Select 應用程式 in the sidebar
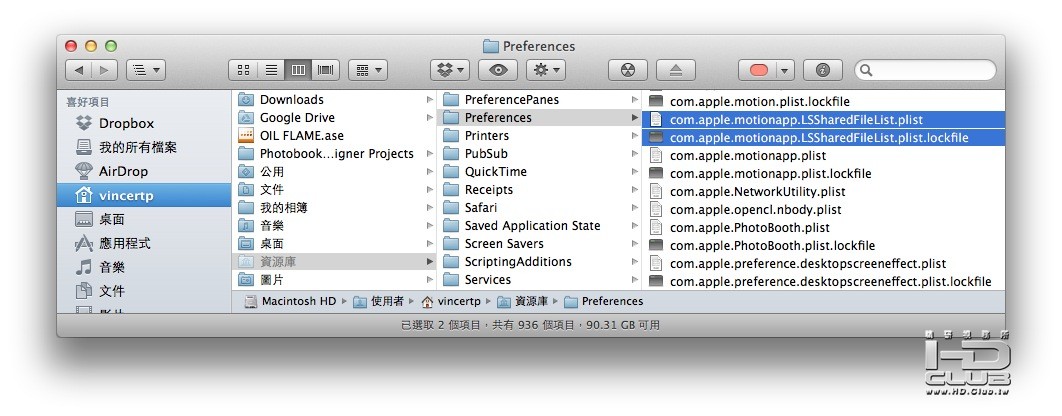Image resolution: width=1062 pixels, height=416 pixels. [144, 243]
